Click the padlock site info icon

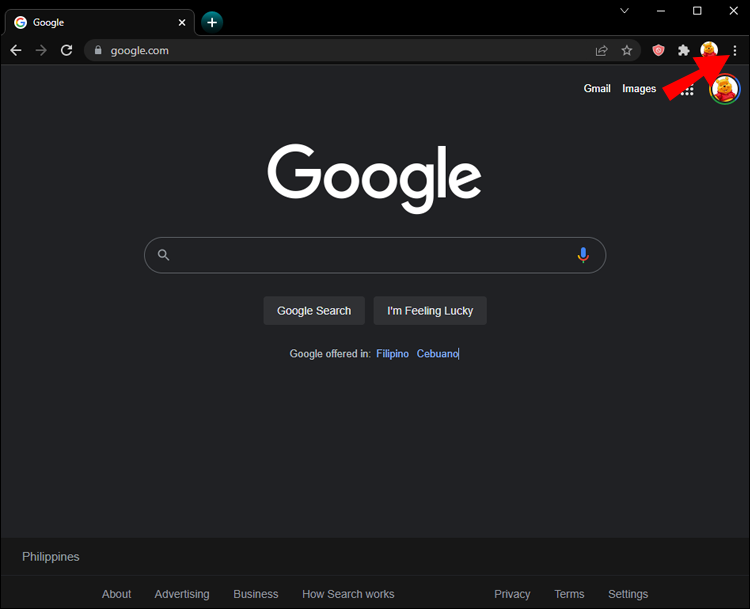[98, 50]
